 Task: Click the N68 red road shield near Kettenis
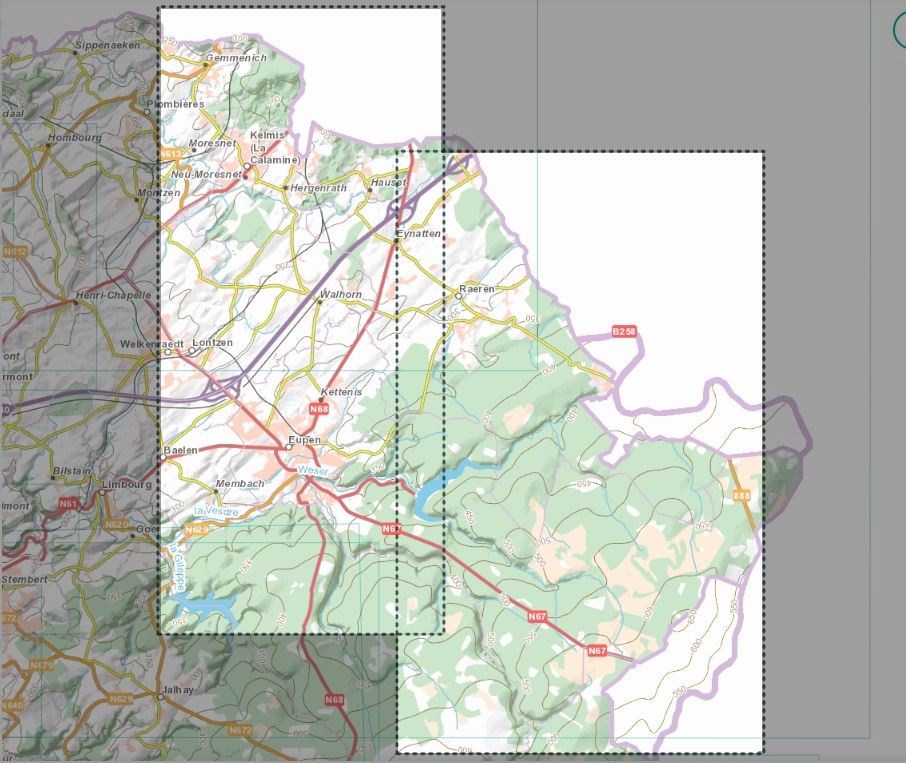[318, 409]
